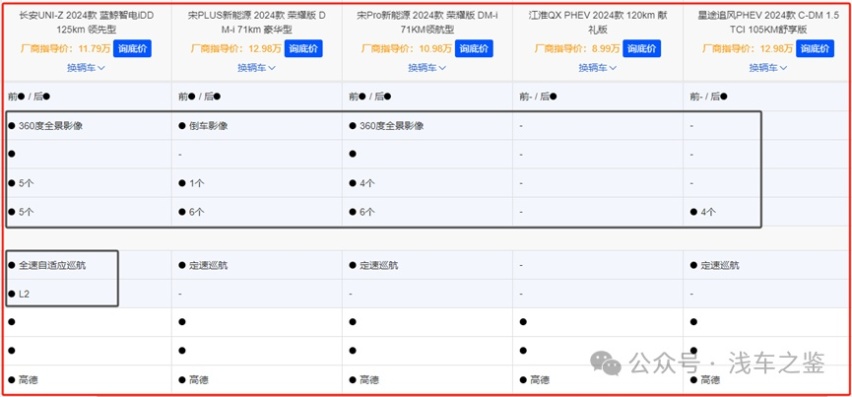This screenshot has width=852, height=397.
Task: Open 宋PLUS新能源 2024款 荣耀版 title
Action: [256, 22]
